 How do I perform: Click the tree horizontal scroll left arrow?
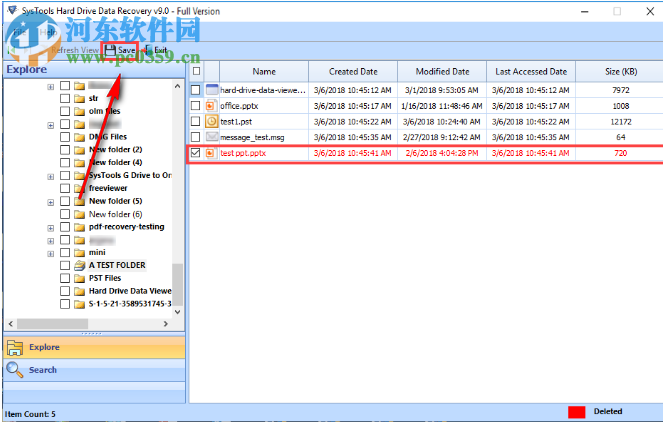(x=11, y=324)
